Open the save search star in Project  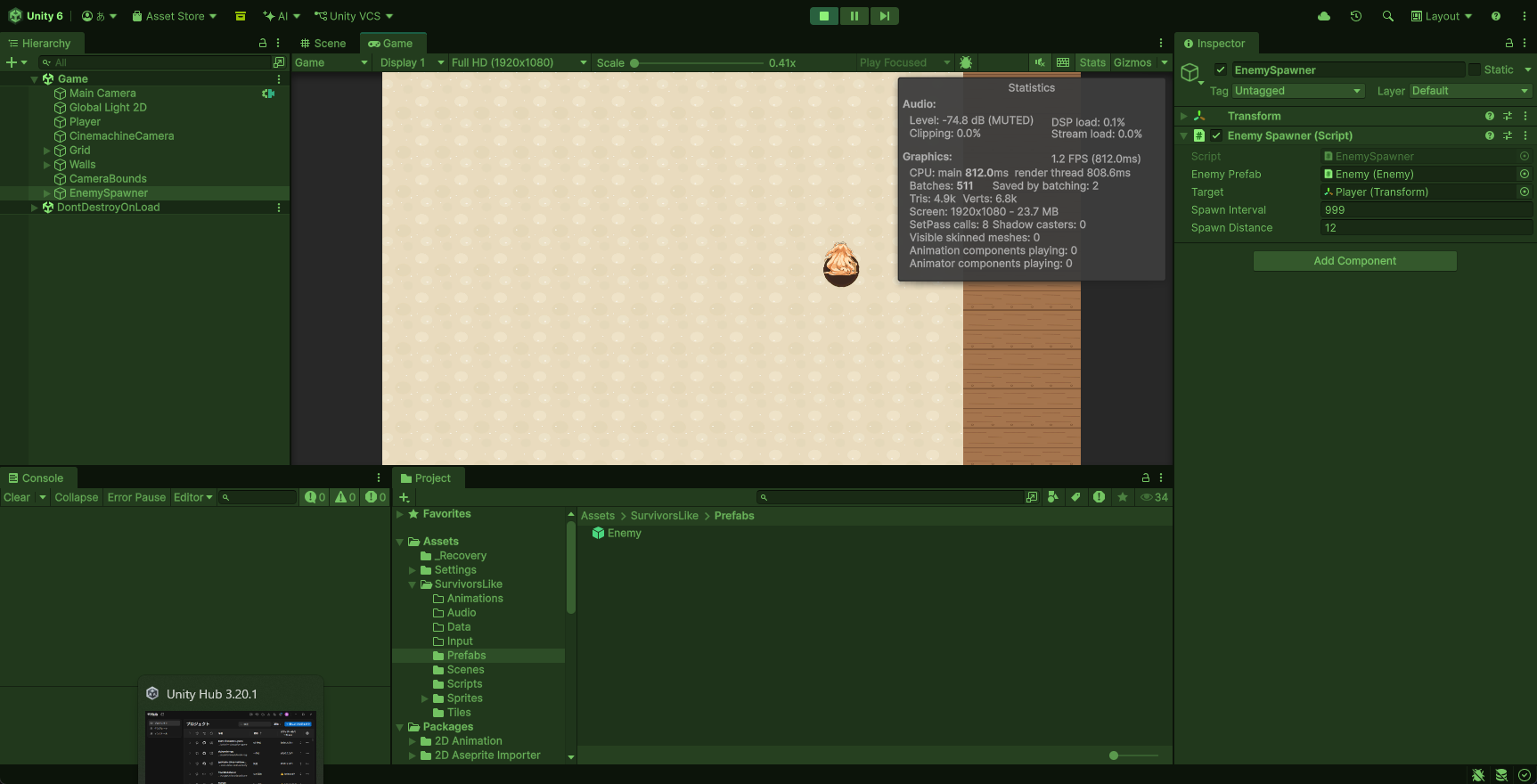point(1123,497)
